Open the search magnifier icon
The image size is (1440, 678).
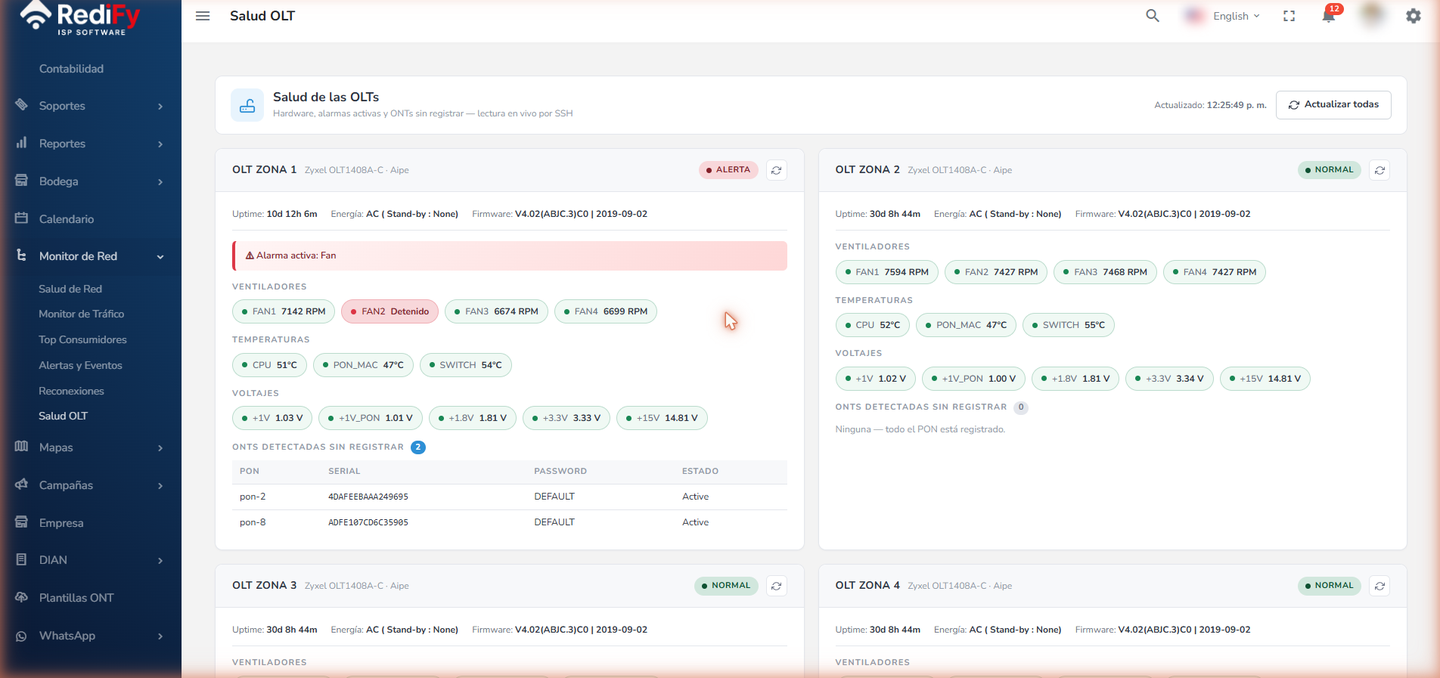point(1153,16)
